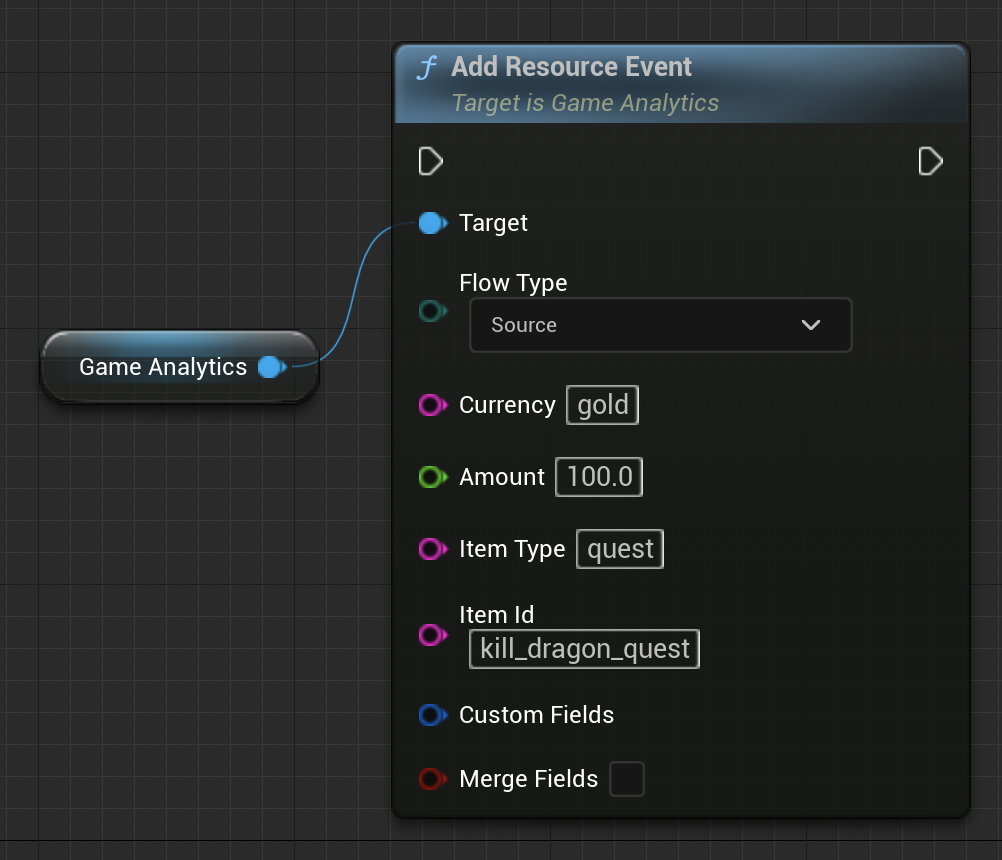Click the input execution pin

click(430, 161)
